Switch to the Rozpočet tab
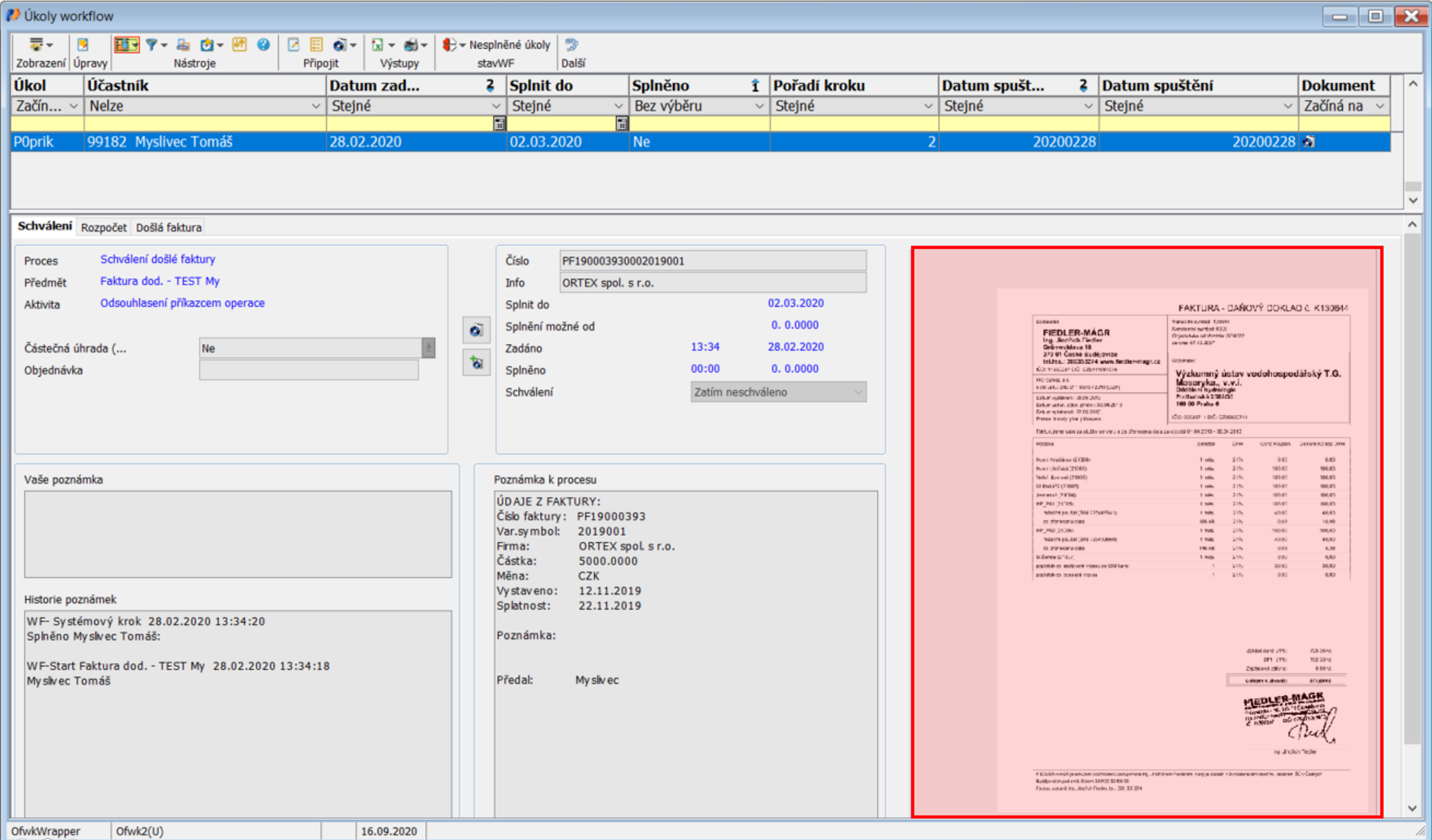 103,228
